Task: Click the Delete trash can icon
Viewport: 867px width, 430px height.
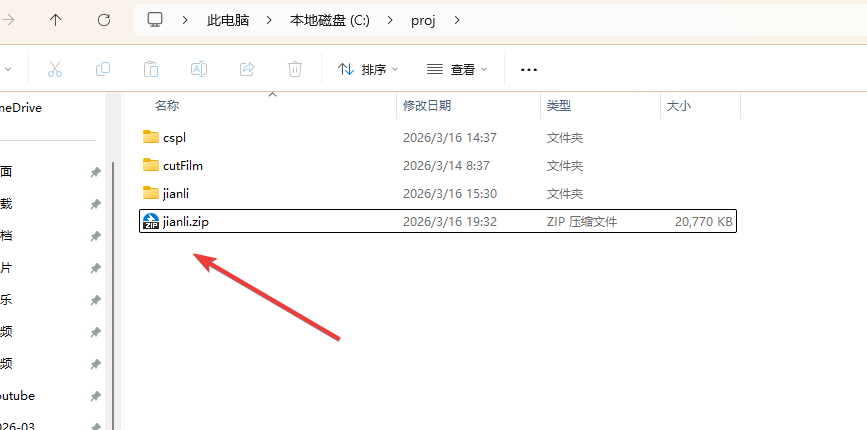Action: tap(295, 69)
